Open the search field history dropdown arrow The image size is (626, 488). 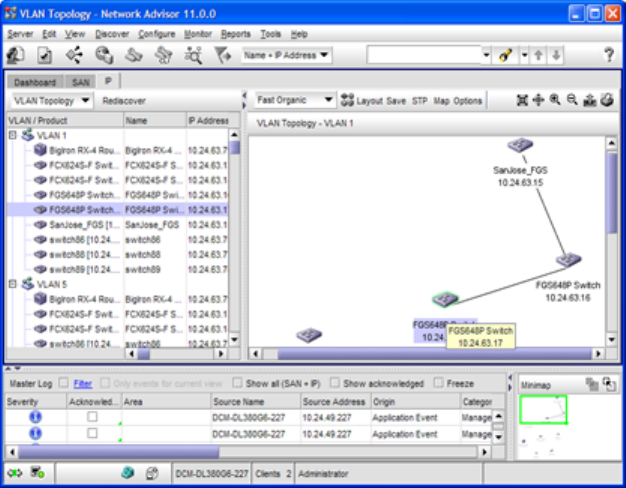coord(486,55)
